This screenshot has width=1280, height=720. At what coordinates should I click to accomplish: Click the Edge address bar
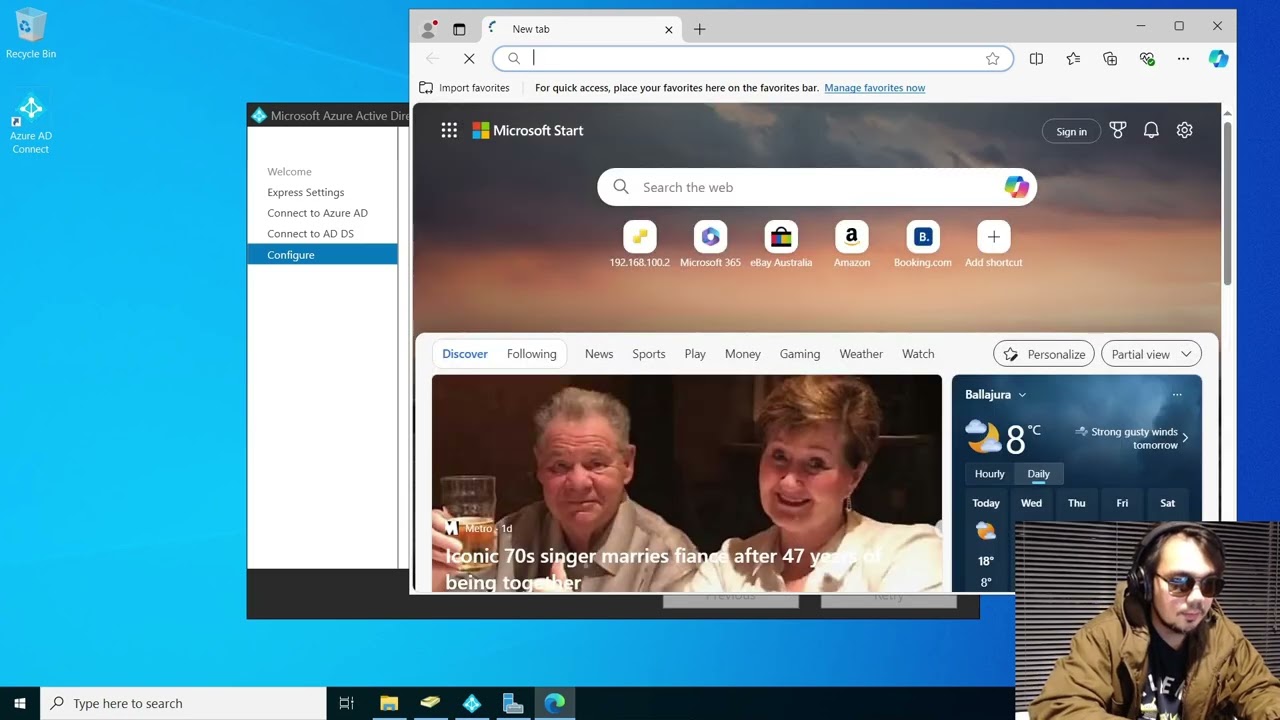coord(755,58)
